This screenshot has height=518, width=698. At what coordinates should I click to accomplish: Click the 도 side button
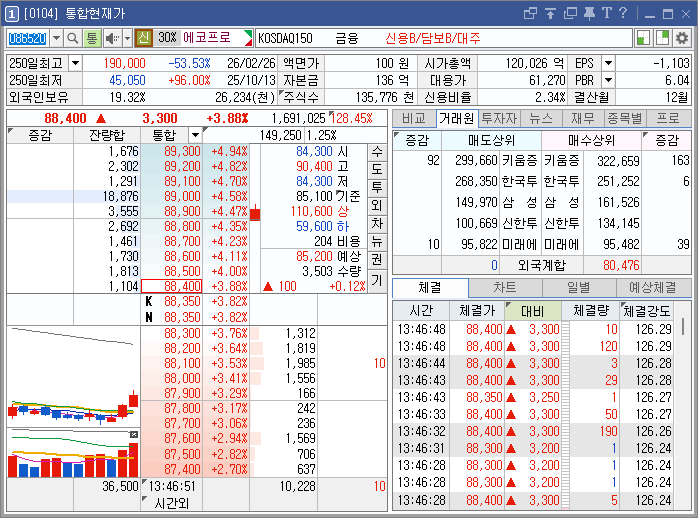[x=377, y=170]
